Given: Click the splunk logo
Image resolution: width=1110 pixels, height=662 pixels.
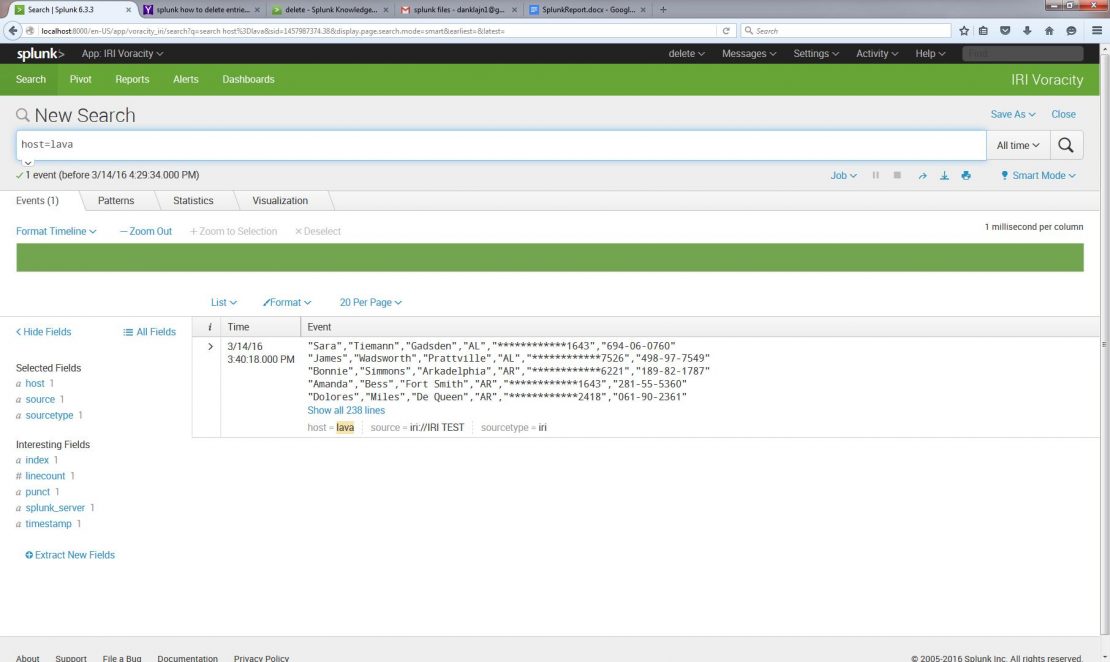Looking at the screenshot, I should 40,54.
